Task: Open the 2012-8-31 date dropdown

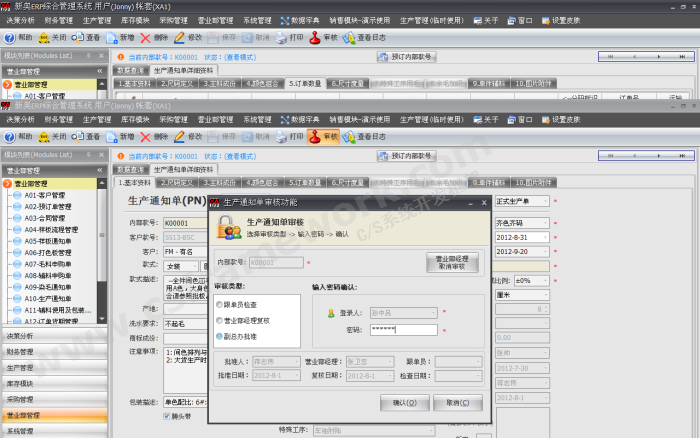Action: pyautogui.click(x=545, y=237)
